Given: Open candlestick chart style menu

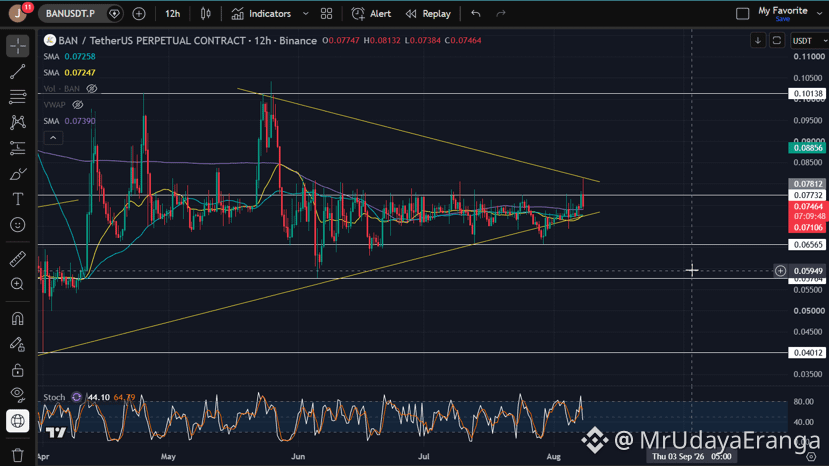Looking at the screenshot, I should point(206,14).
